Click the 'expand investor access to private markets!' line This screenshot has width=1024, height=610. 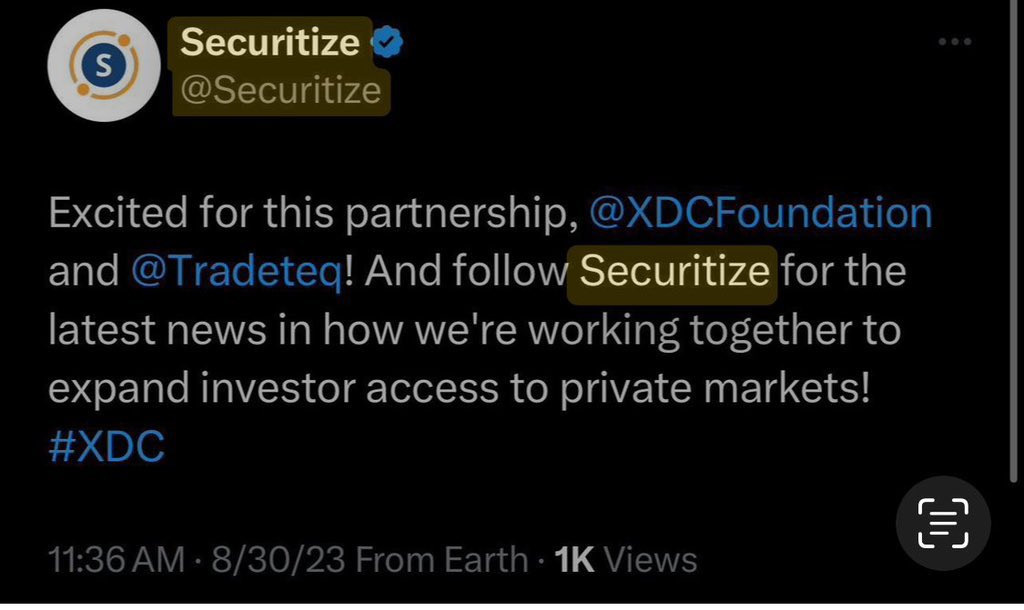pos(460,389)
